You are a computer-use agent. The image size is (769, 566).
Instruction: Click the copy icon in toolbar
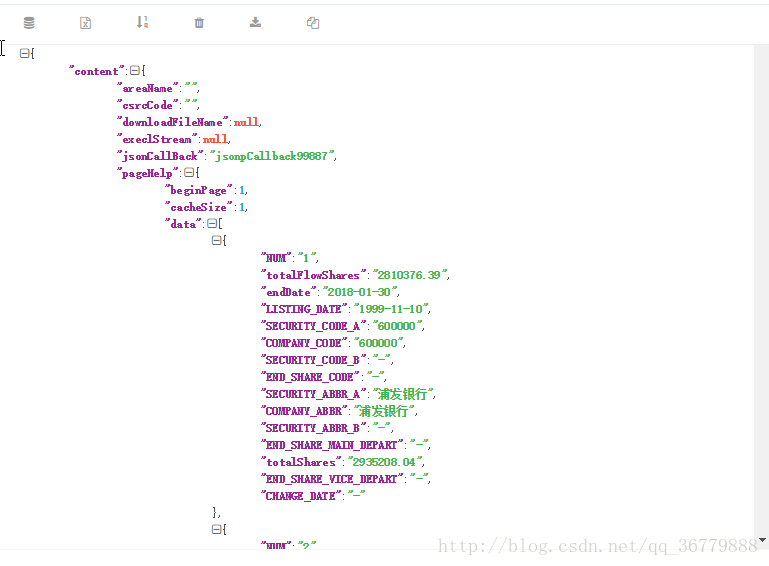(313, 22)
